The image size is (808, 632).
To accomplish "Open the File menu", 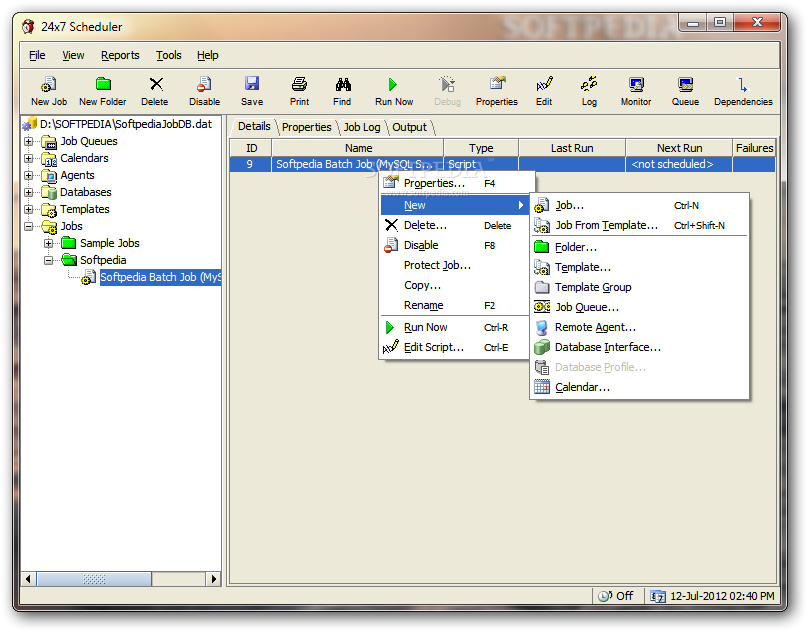I will pyautogui.click(x=37, y=55).
